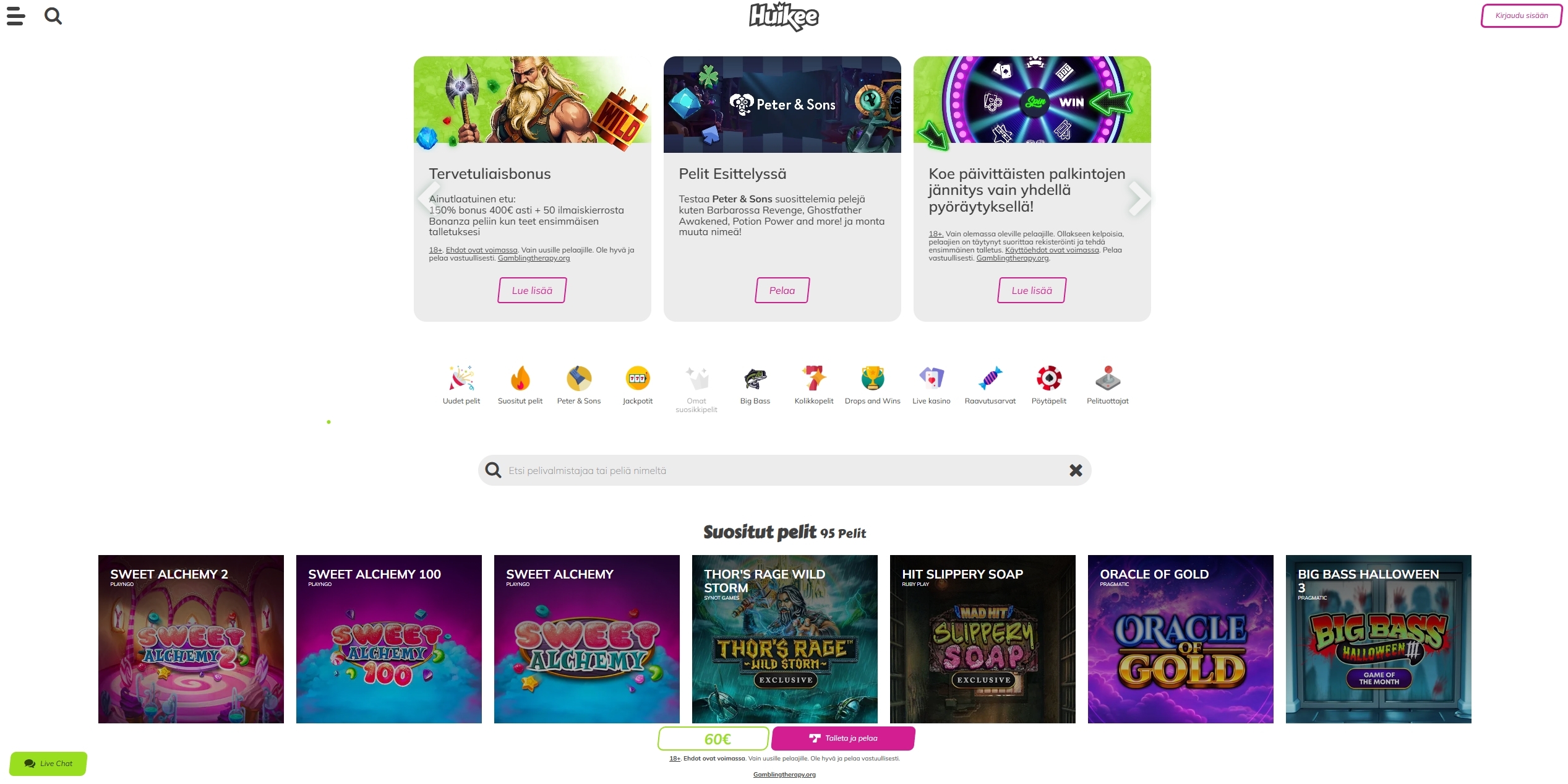Go to the previous promotion slide
The height and width of the screenshot is (784, 1568).
point(428,199)
